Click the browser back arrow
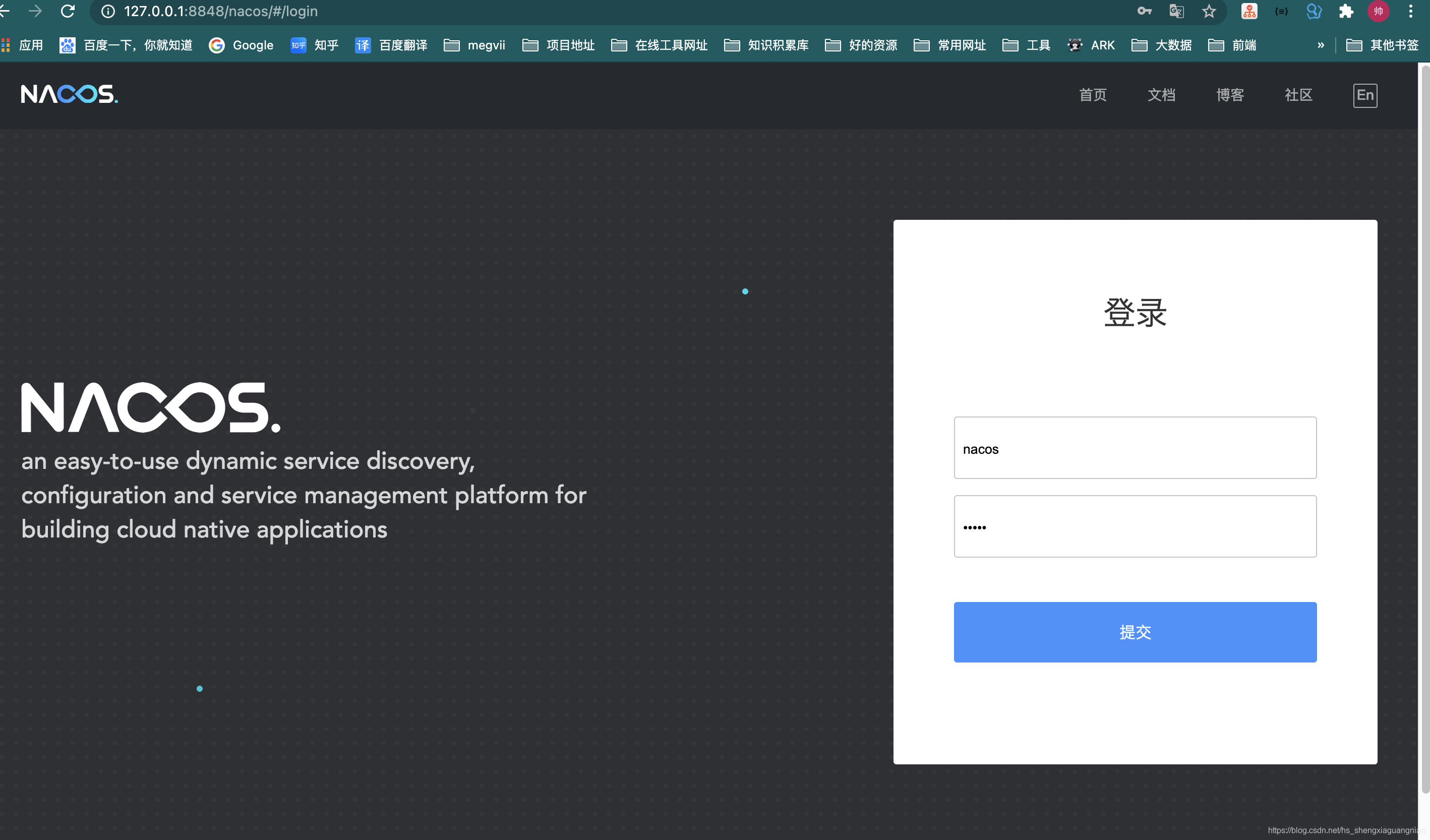The width and height of the screenshot is (1430, 840). [5, 11]
